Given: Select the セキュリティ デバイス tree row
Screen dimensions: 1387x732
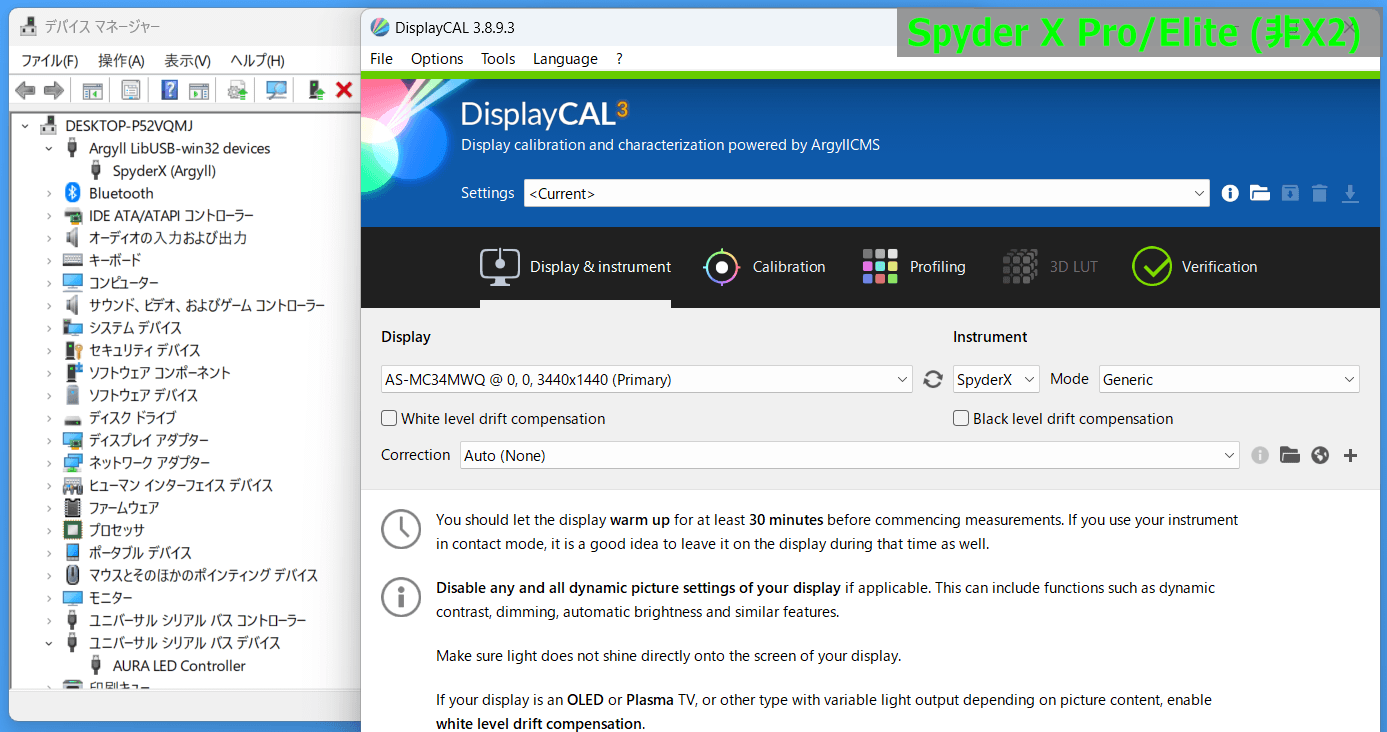Looking at the screenshot, I should click(x=144, y=350).
